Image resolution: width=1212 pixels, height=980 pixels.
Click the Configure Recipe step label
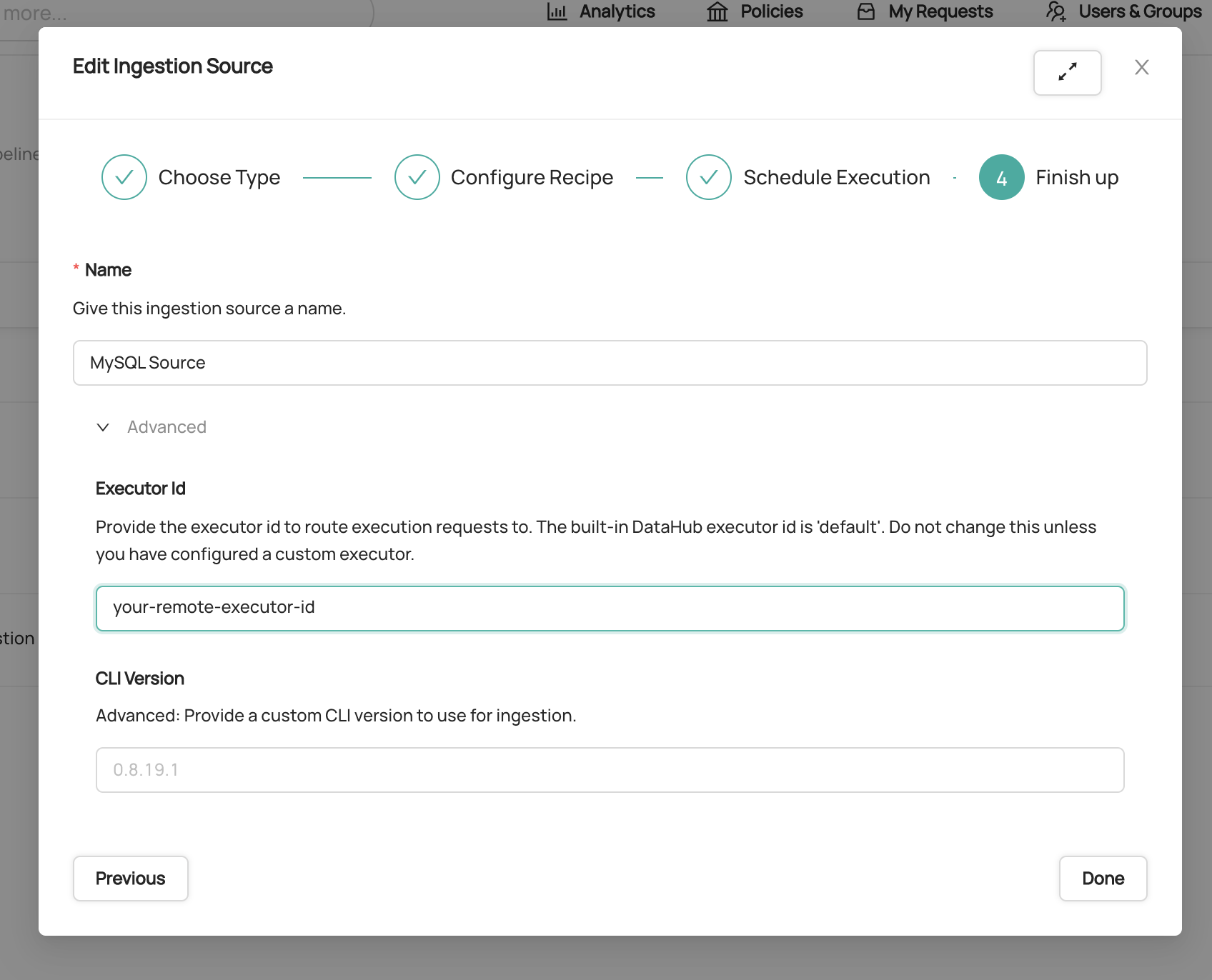[532, 177]
